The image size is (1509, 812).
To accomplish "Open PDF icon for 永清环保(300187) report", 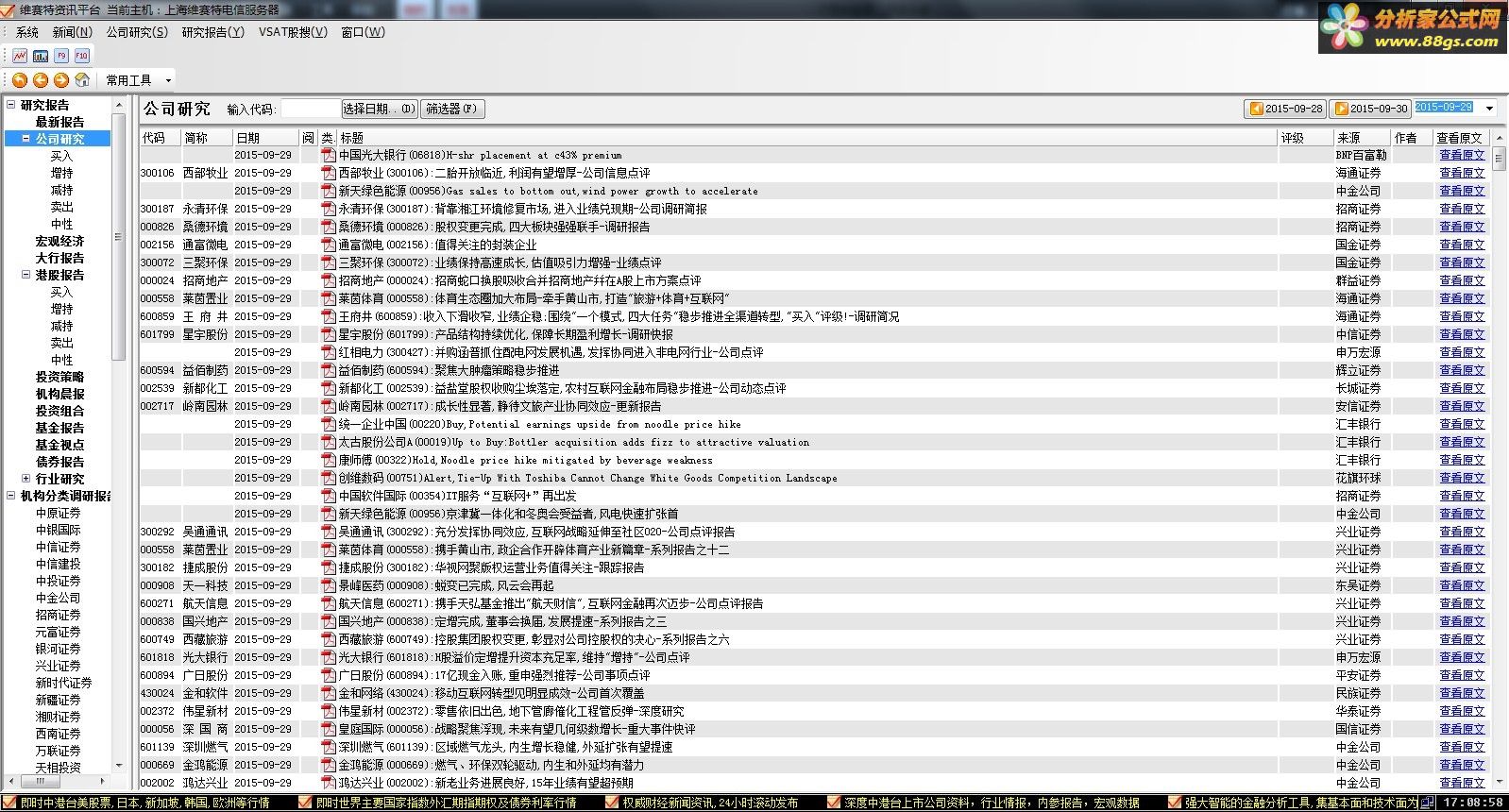I will point(329,209).
